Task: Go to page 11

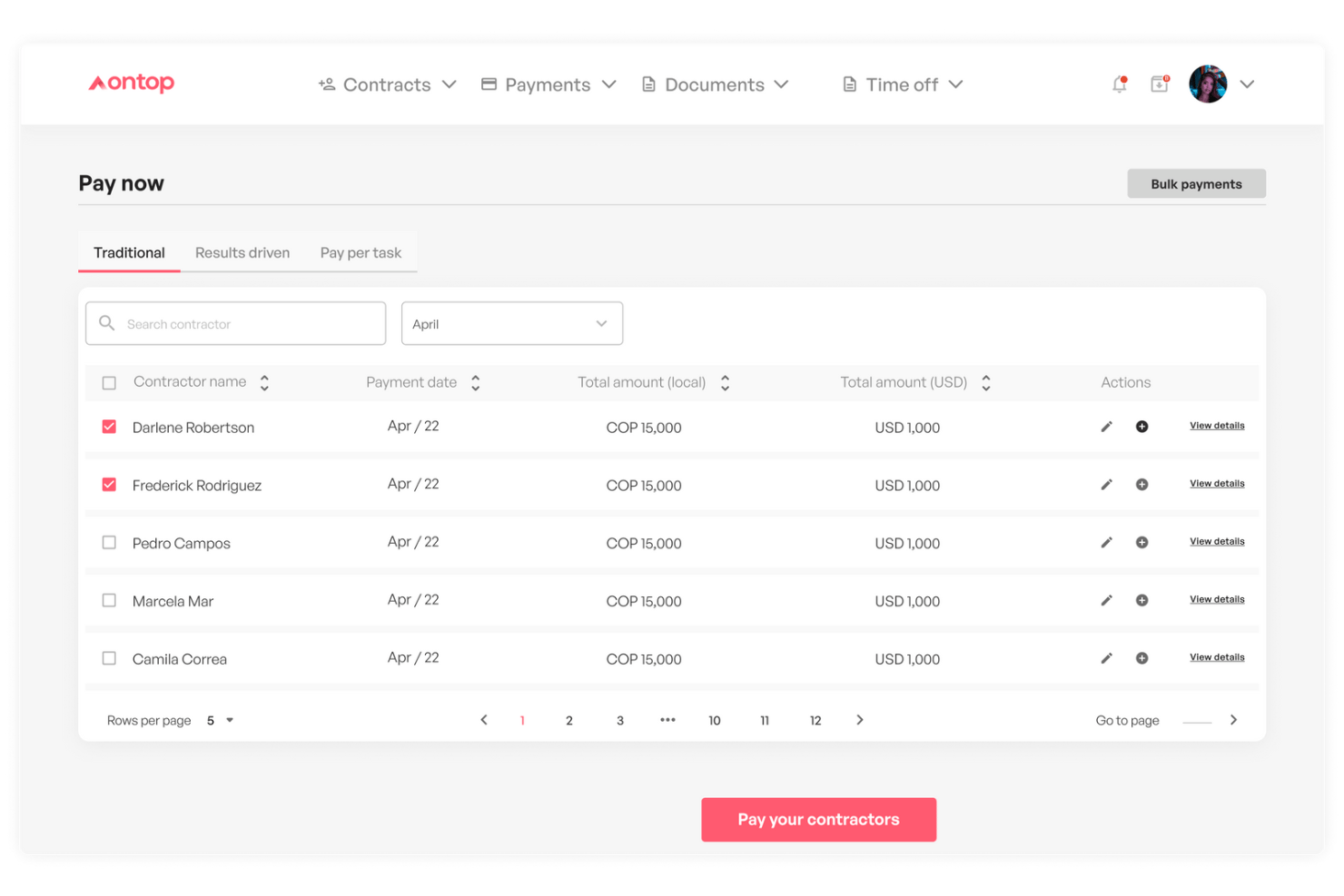Action: [x=765, y=721]
